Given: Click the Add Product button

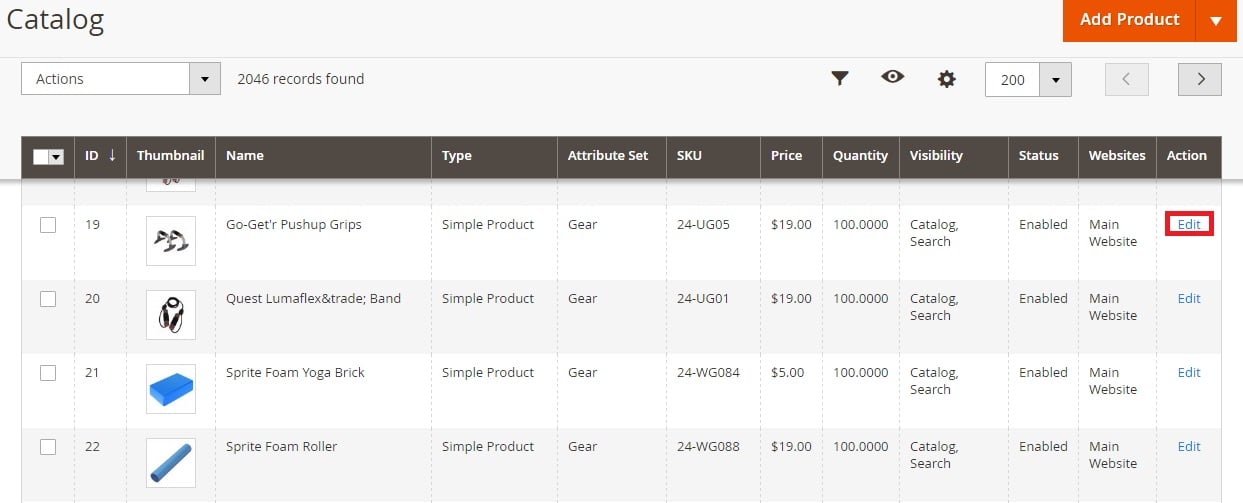Looking at the screenshot, I should [x=1130, y=20].
